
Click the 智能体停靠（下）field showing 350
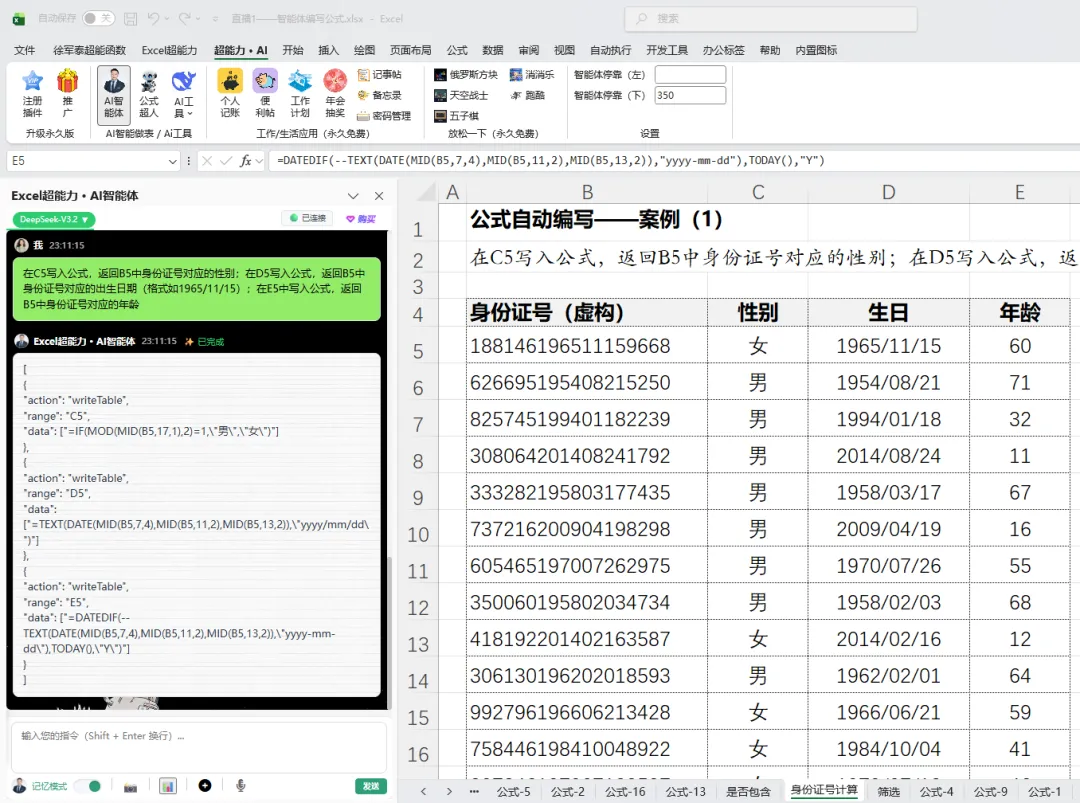click(x=690, y=95)
